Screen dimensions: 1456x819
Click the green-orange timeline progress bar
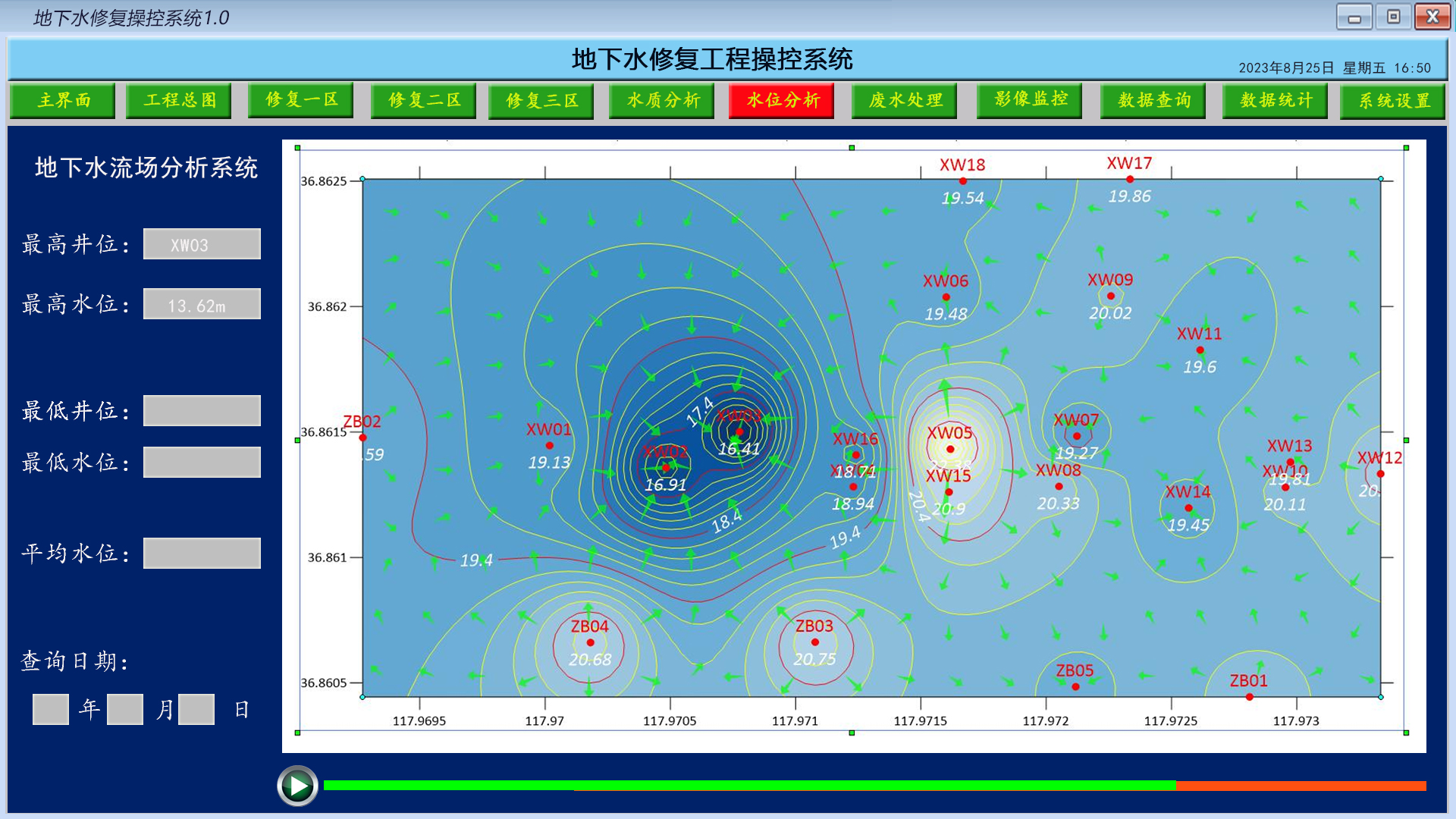coord(874,786)
